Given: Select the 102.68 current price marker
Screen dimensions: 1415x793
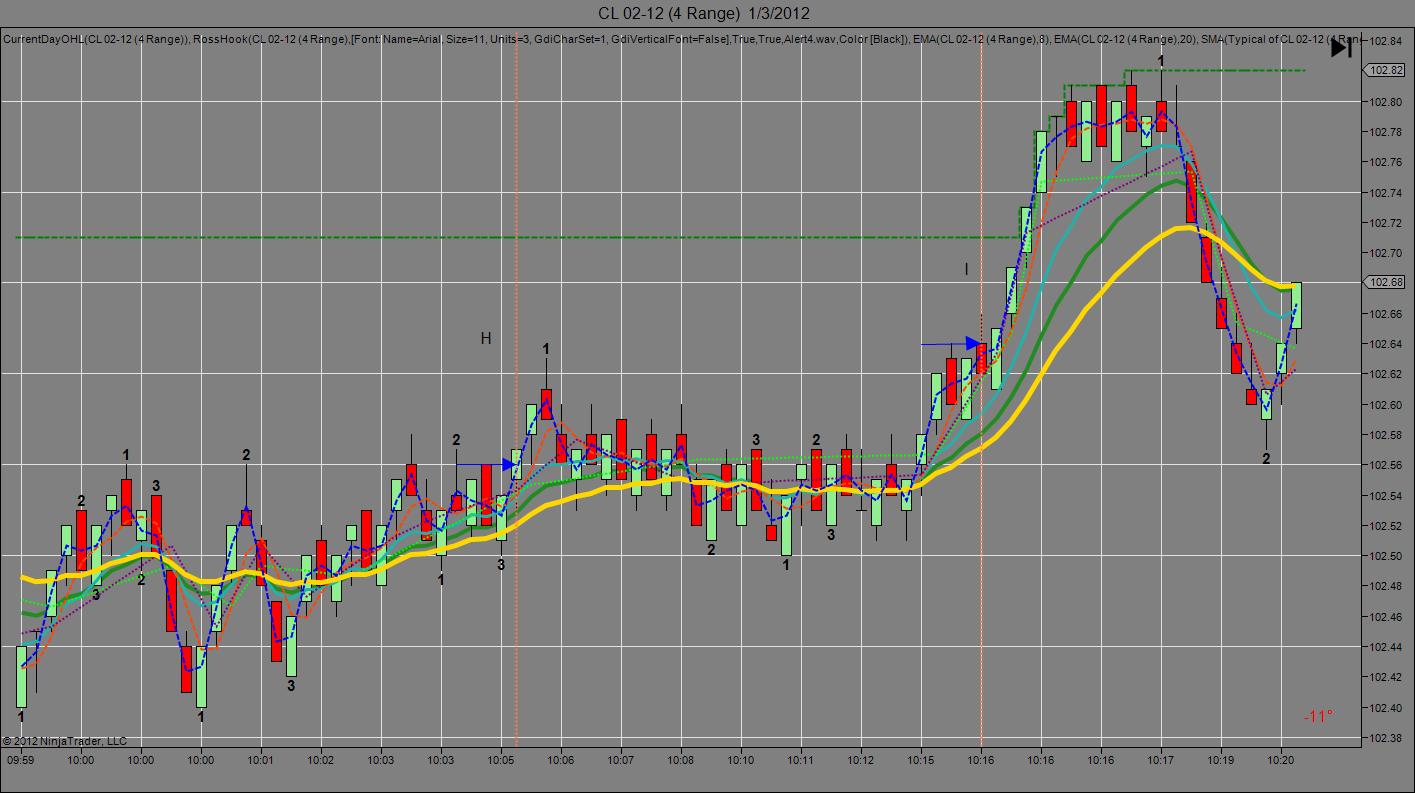Looking at the screenshot, I should pos(1386,282).
